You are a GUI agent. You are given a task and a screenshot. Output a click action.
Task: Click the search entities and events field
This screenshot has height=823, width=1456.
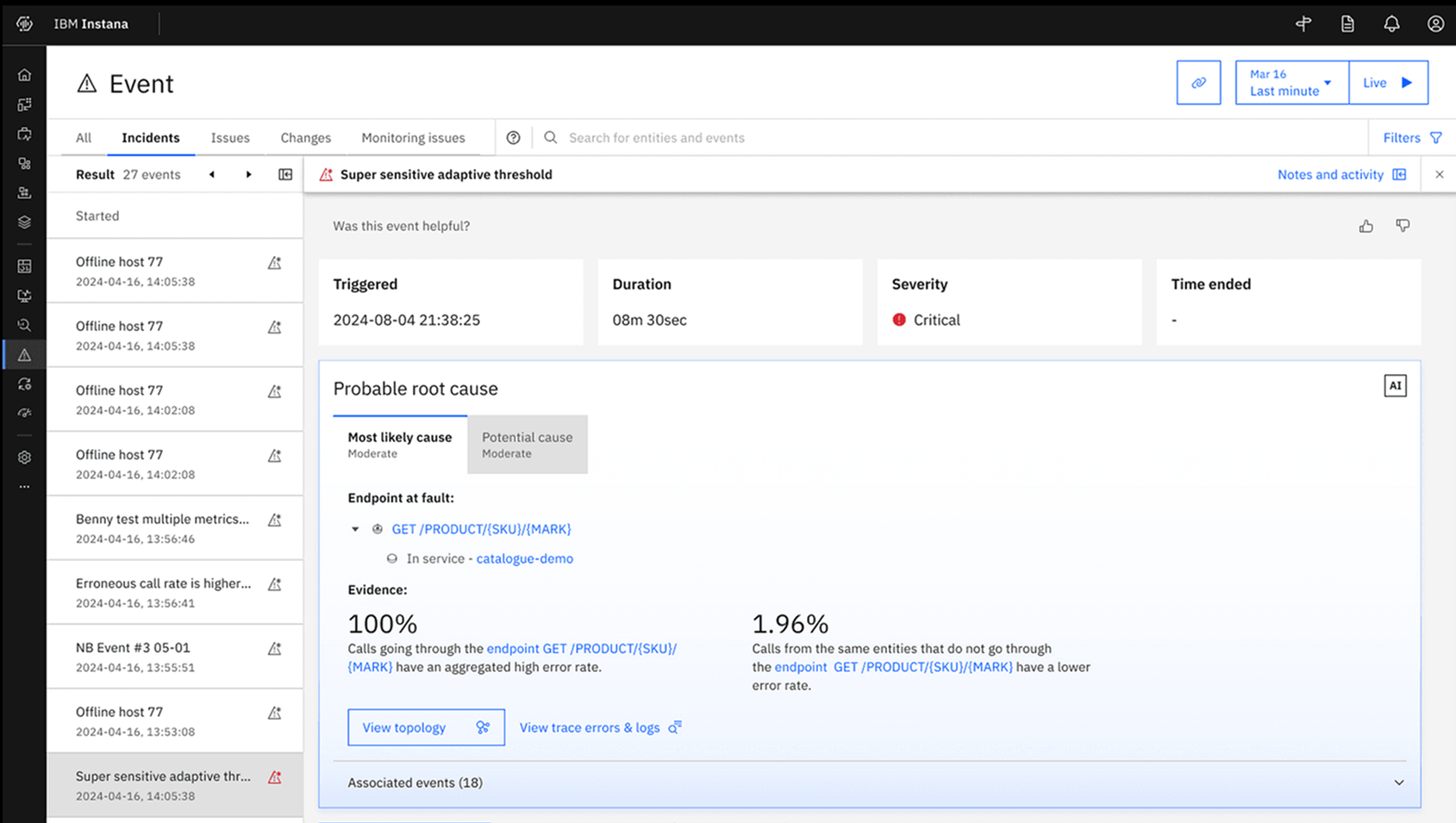pyautogui.click(x=948, y=138)
